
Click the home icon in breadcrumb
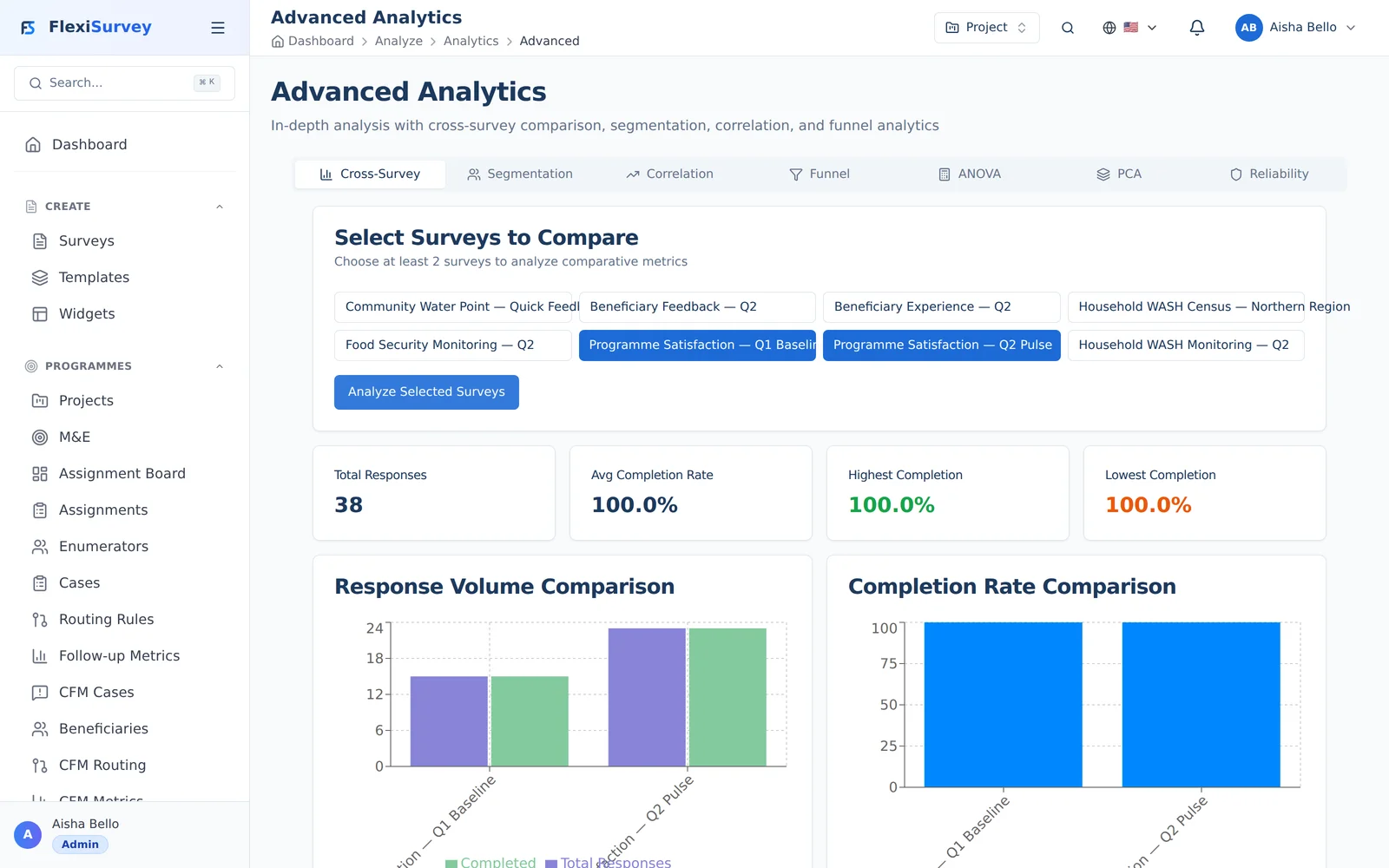point(278,42)
